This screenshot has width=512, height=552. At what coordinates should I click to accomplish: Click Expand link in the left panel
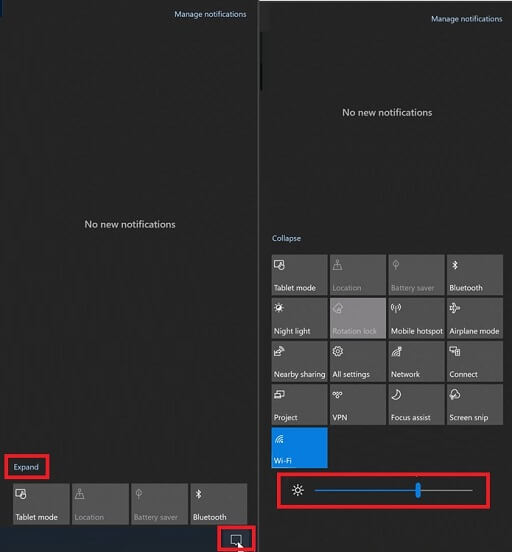[26, 467]
